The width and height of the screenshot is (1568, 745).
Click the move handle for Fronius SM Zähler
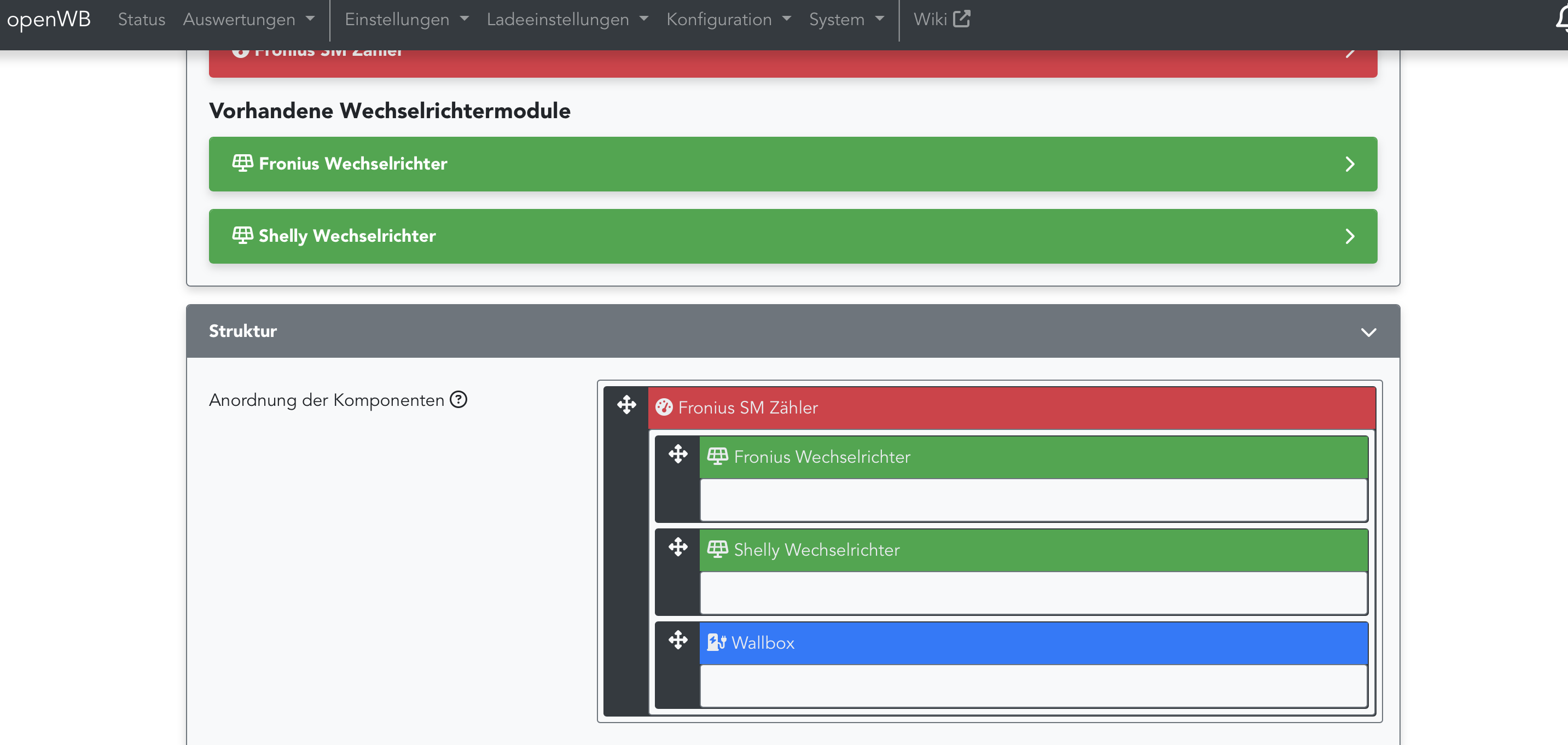(626, 405)
